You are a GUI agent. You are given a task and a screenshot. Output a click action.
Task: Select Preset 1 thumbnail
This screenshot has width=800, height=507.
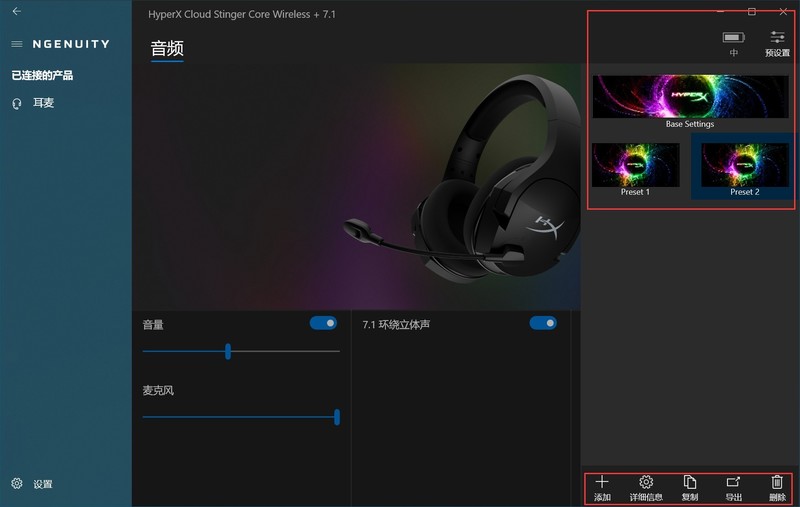pos(635,169)
